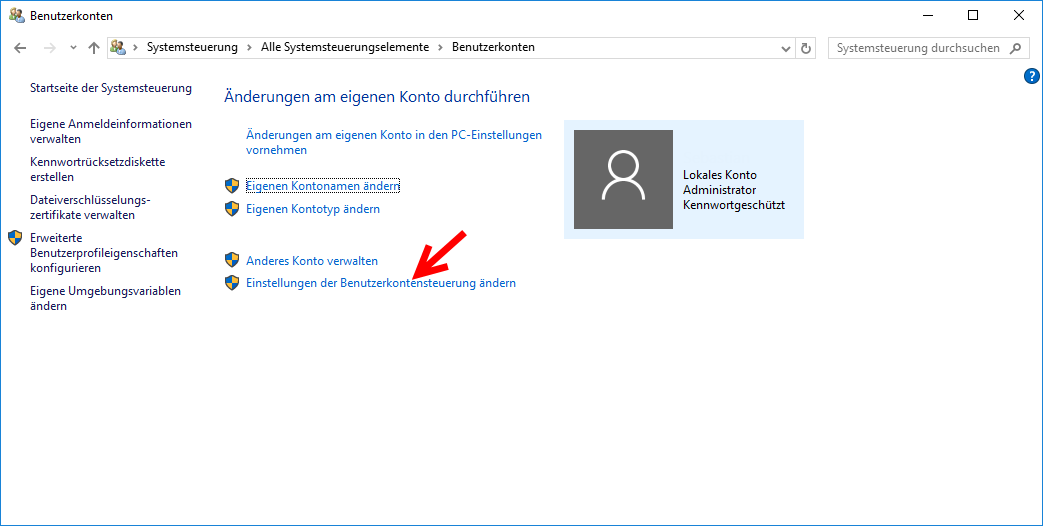Click the shield icon beside Anderes Konto verwalten

(x=232, y=260)
